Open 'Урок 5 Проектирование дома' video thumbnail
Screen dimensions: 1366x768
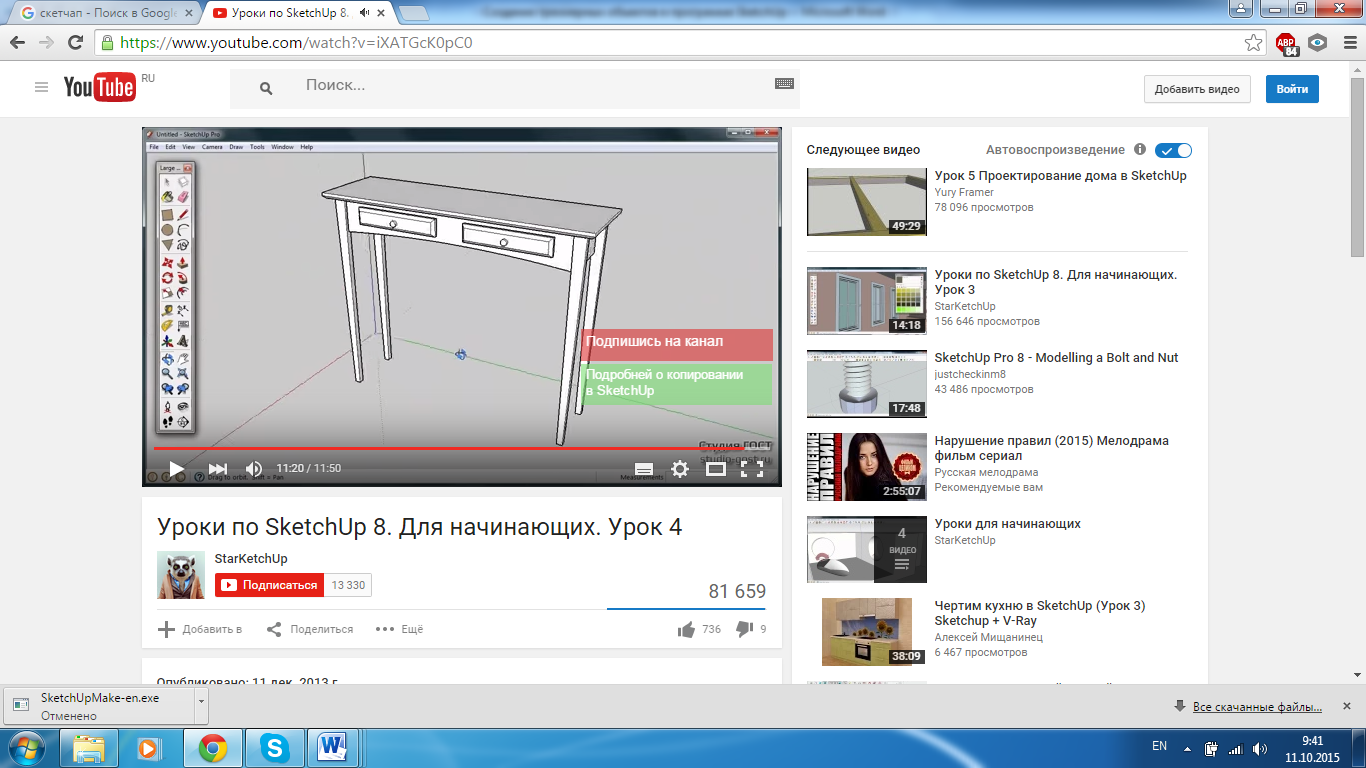[x=867, y=202]
